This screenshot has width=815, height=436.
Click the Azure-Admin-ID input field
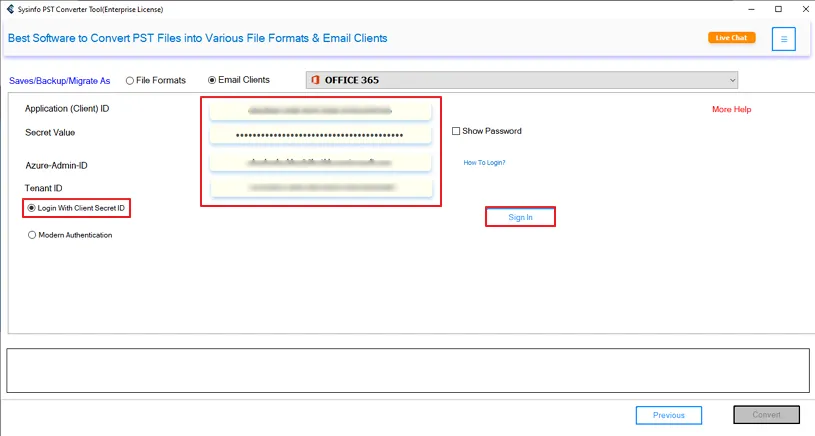[x=321, y=163]
